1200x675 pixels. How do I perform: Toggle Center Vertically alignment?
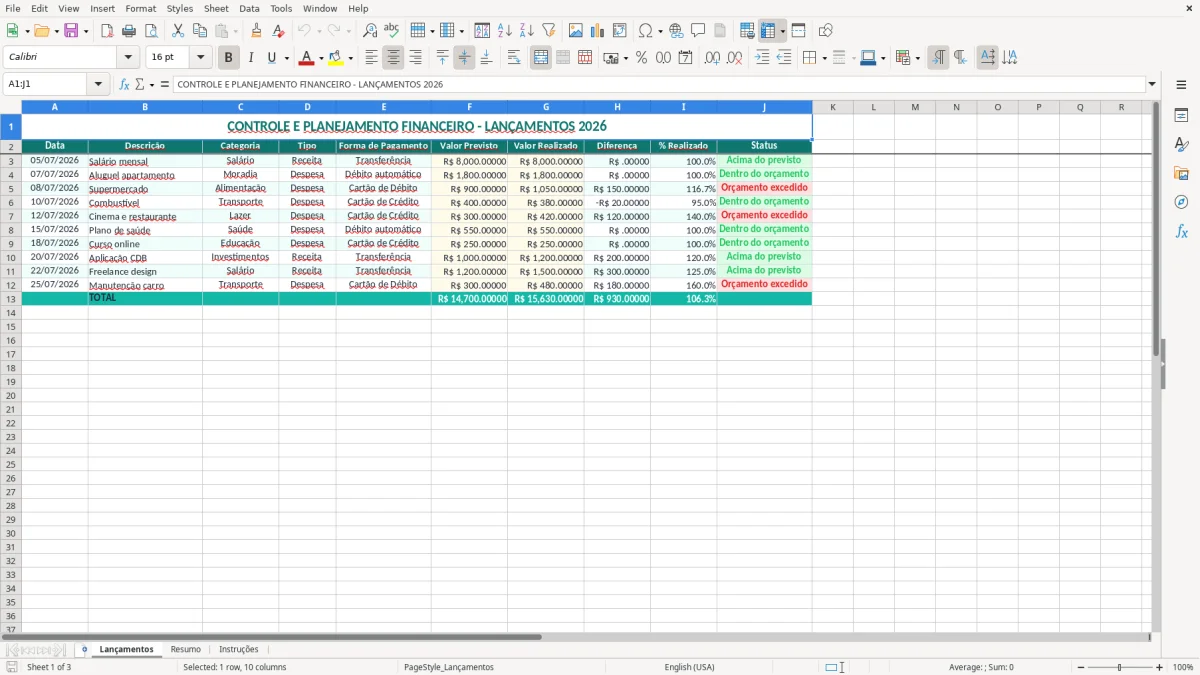coord(464,58)
